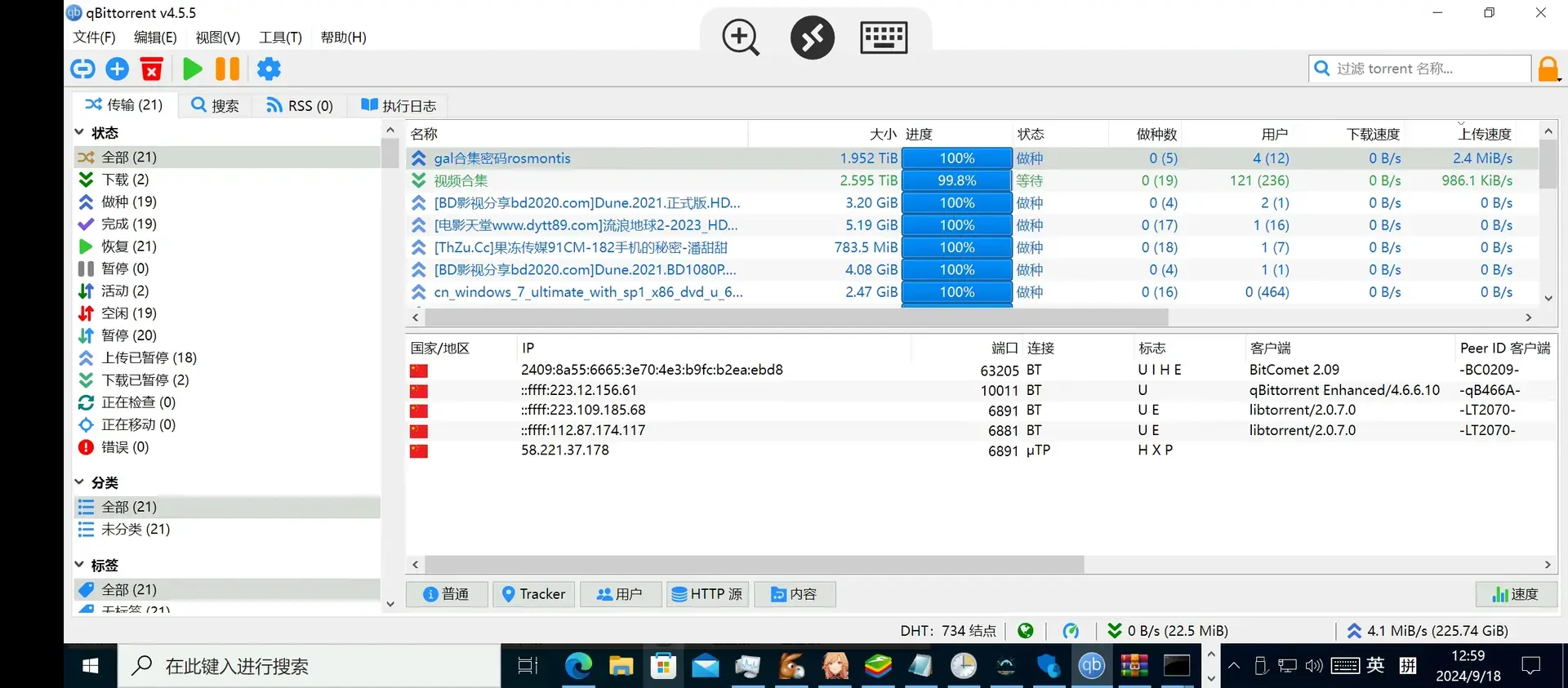The height and width of the screenshot is (688, 1568).
Task: Sort torrents by 上传速度 column header
Action: [1485, 134]
